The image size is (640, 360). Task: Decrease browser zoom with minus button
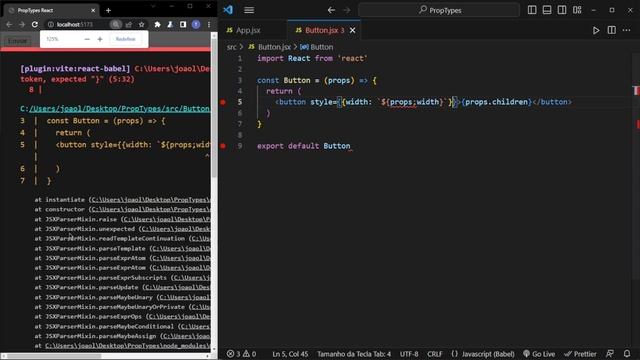(x=87, y=39)
